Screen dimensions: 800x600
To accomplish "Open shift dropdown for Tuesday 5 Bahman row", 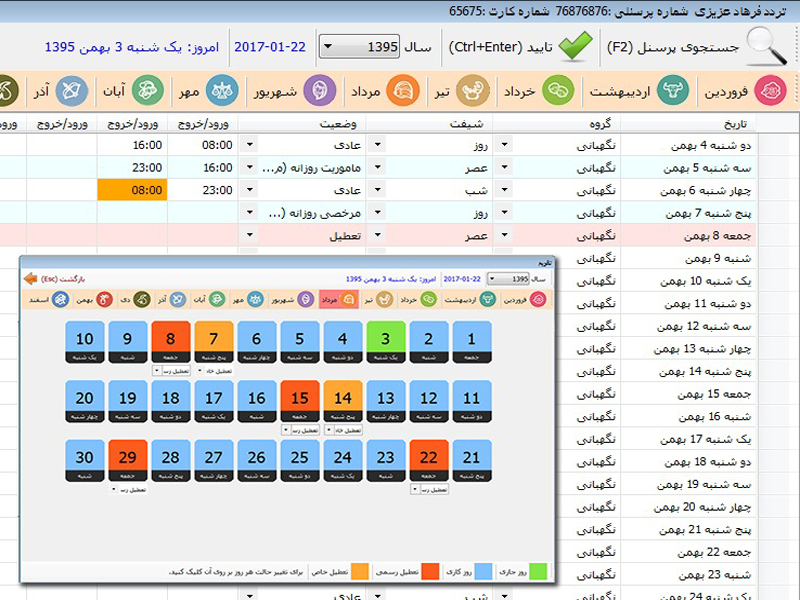I will pyautogui.click(x=378, y=167).
